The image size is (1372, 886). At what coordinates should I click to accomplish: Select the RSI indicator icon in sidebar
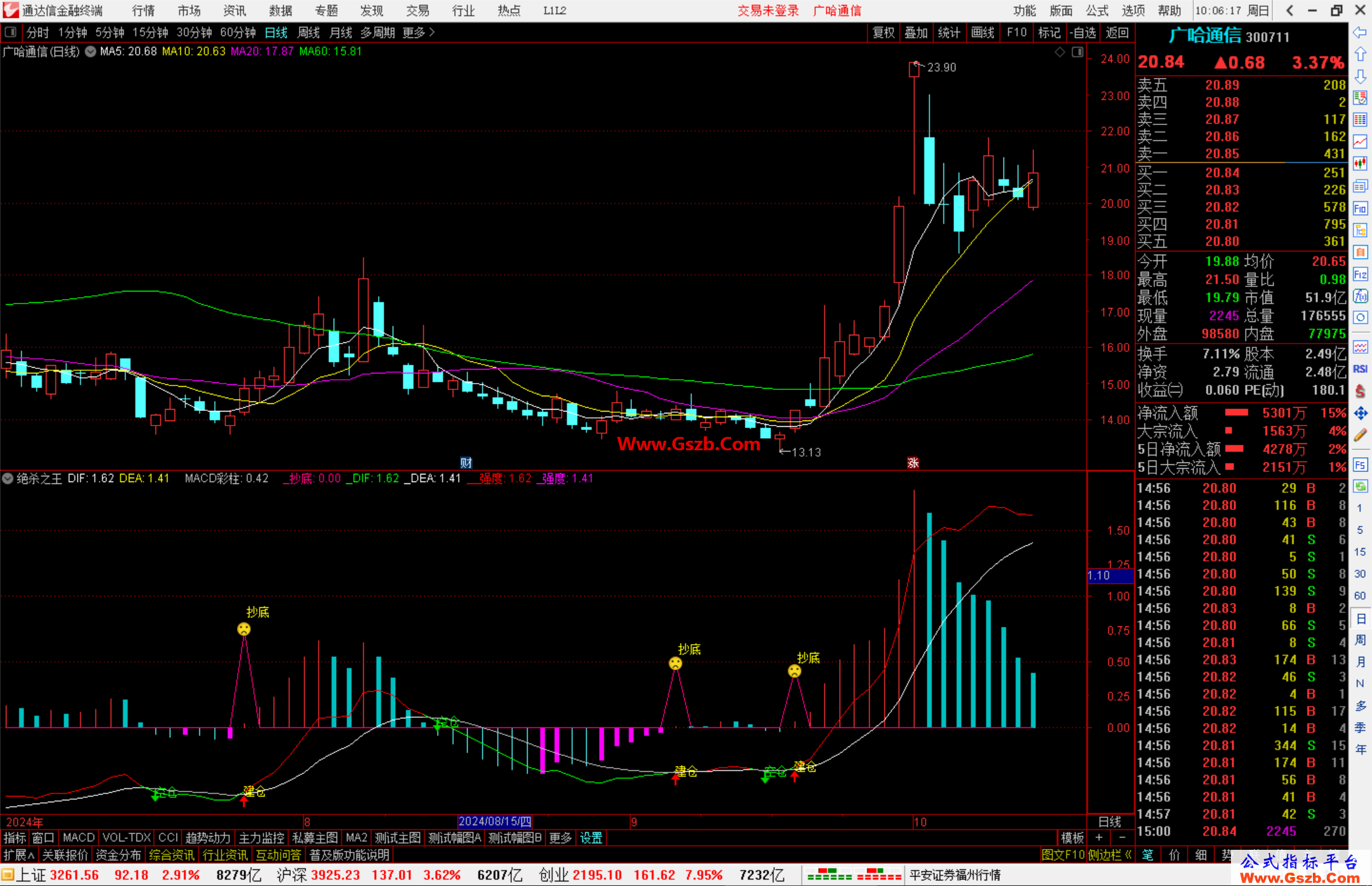tap(1360, 369)
